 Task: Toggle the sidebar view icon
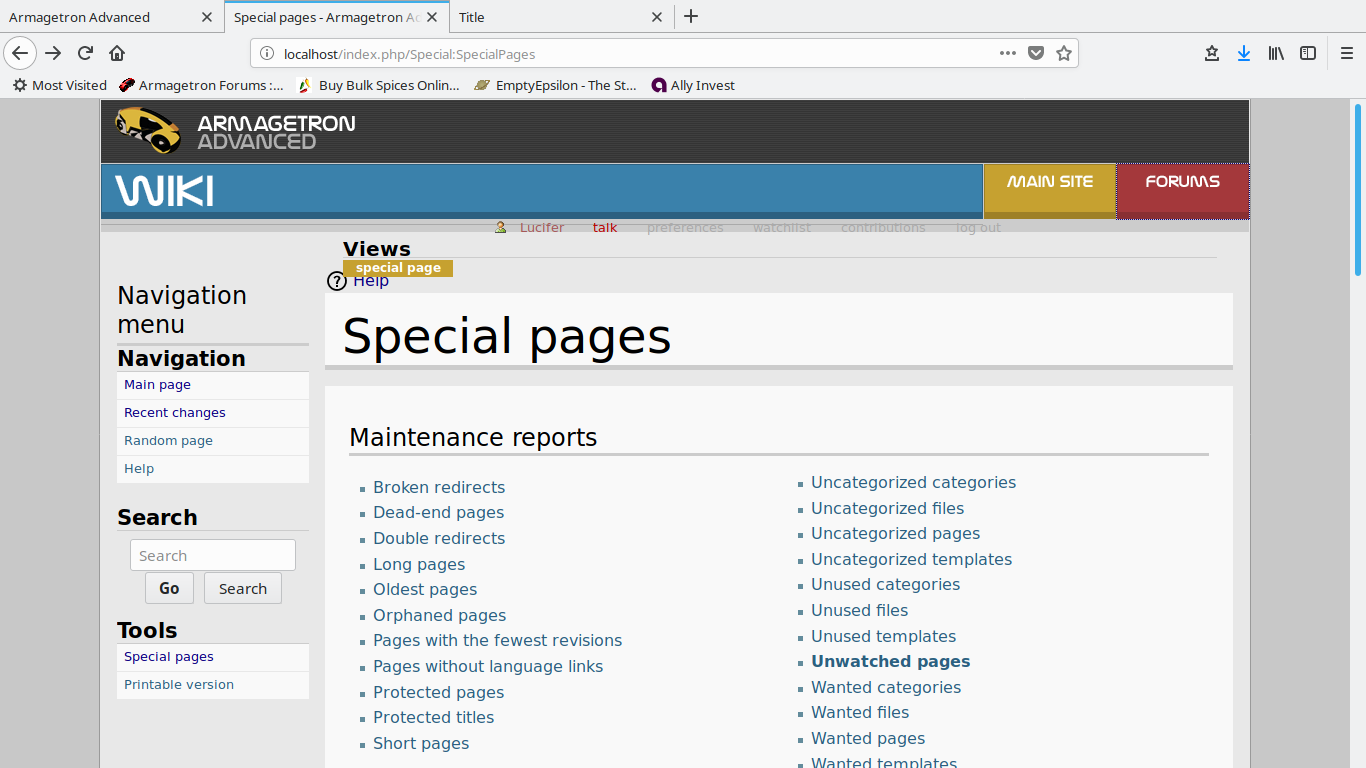tap(1307, 53)
